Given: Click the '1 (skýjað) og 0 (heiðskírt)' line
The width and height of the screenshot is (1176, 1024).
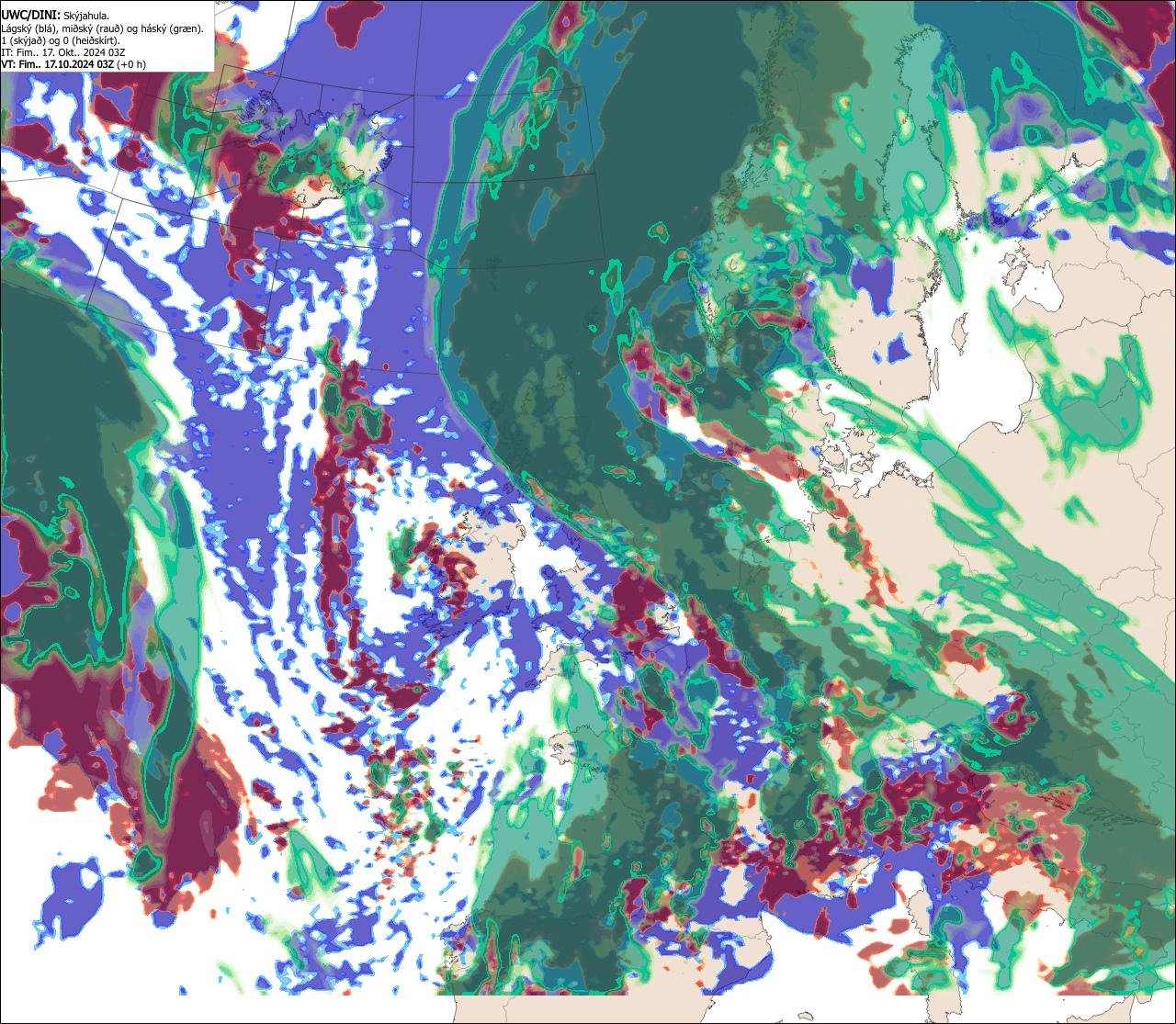Looking at the screenshot, I should [62, 39].
